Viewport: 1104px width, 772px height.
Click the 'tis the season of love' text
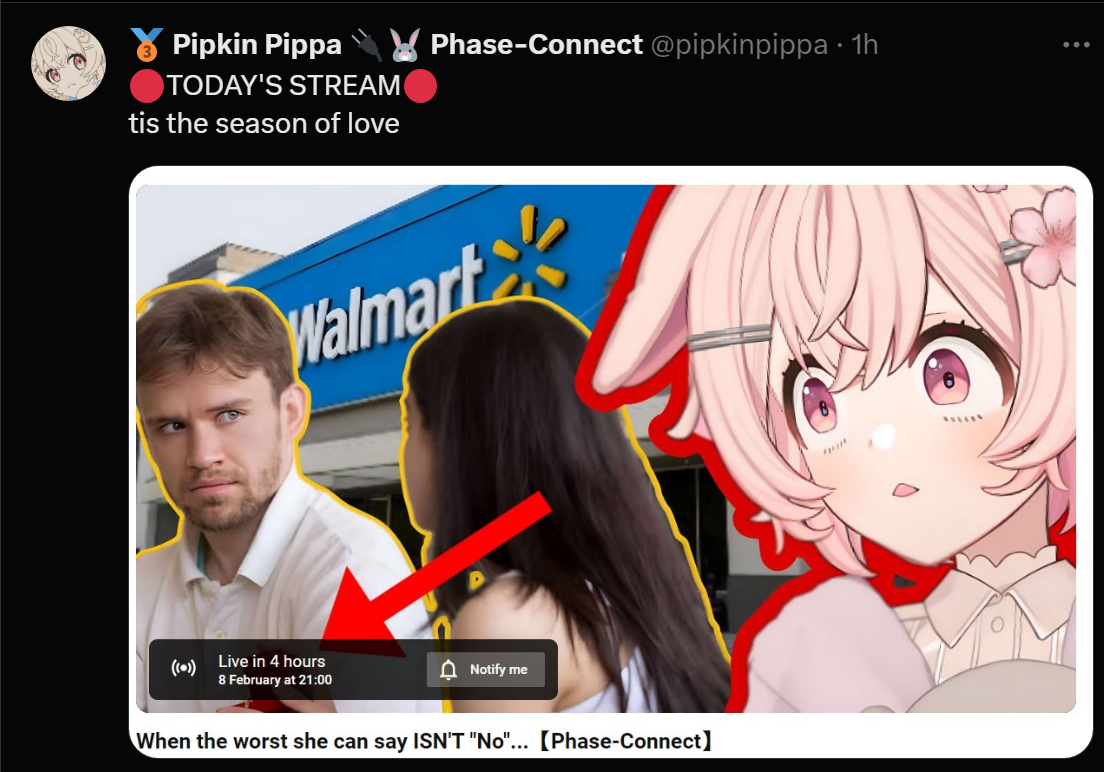pyautogui.click(x=264, y=123)
